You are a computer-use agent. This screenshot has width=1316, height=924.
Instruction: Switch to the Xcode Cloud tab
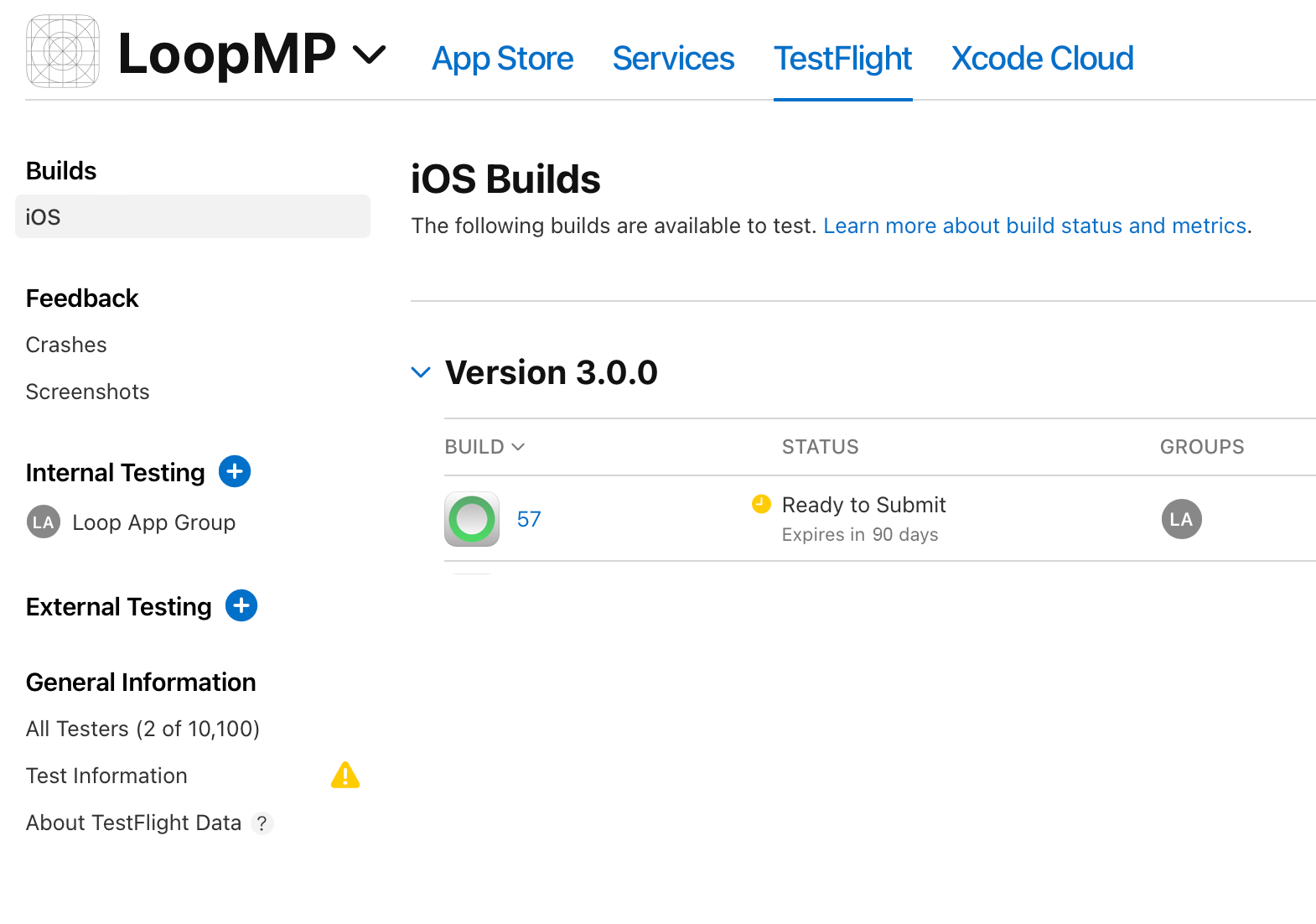pyautogui.click(x=1042, y=58)
